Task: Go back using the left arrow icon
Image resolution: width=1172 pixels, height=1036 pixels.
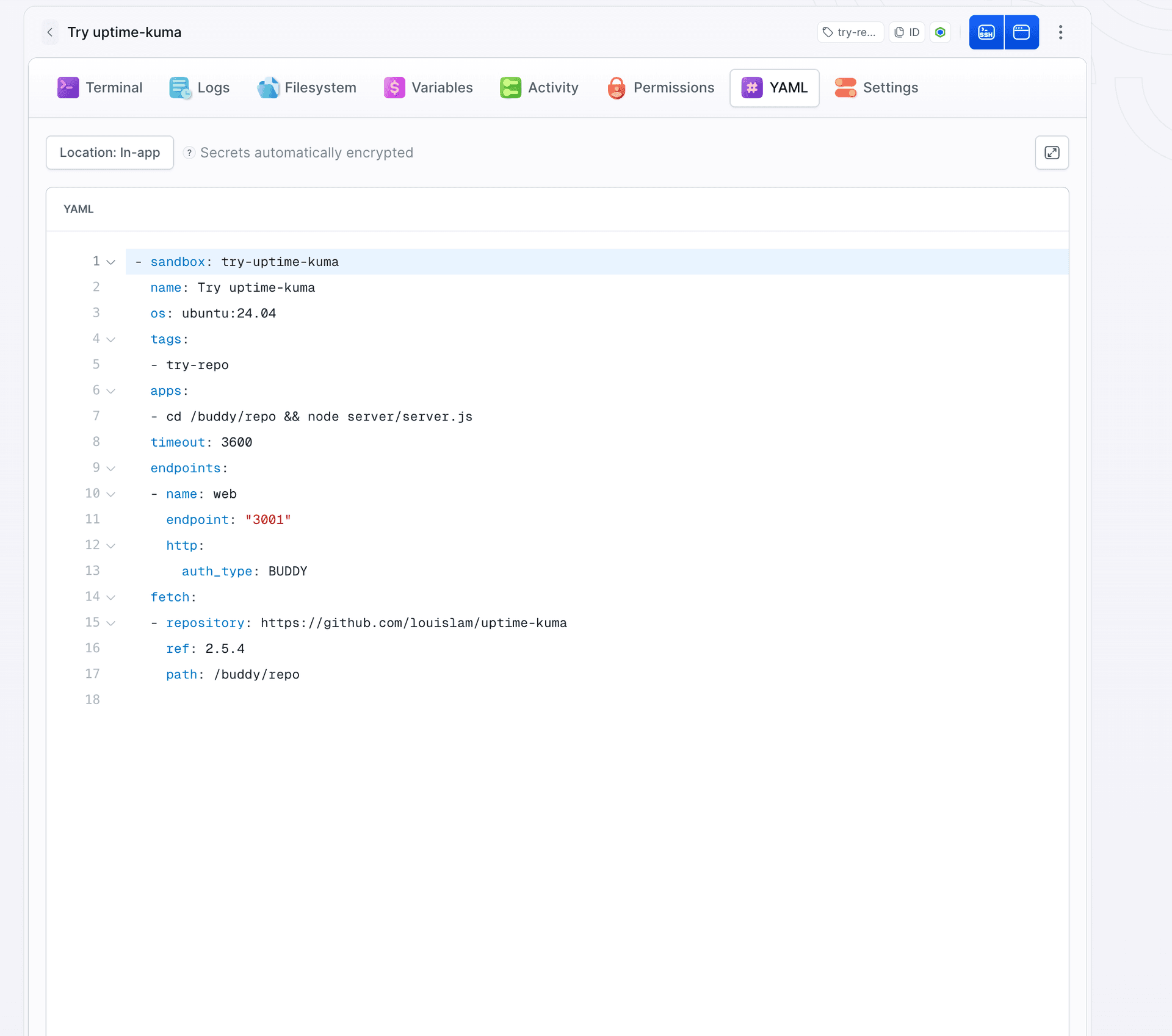Action: (x=50, y=32)
